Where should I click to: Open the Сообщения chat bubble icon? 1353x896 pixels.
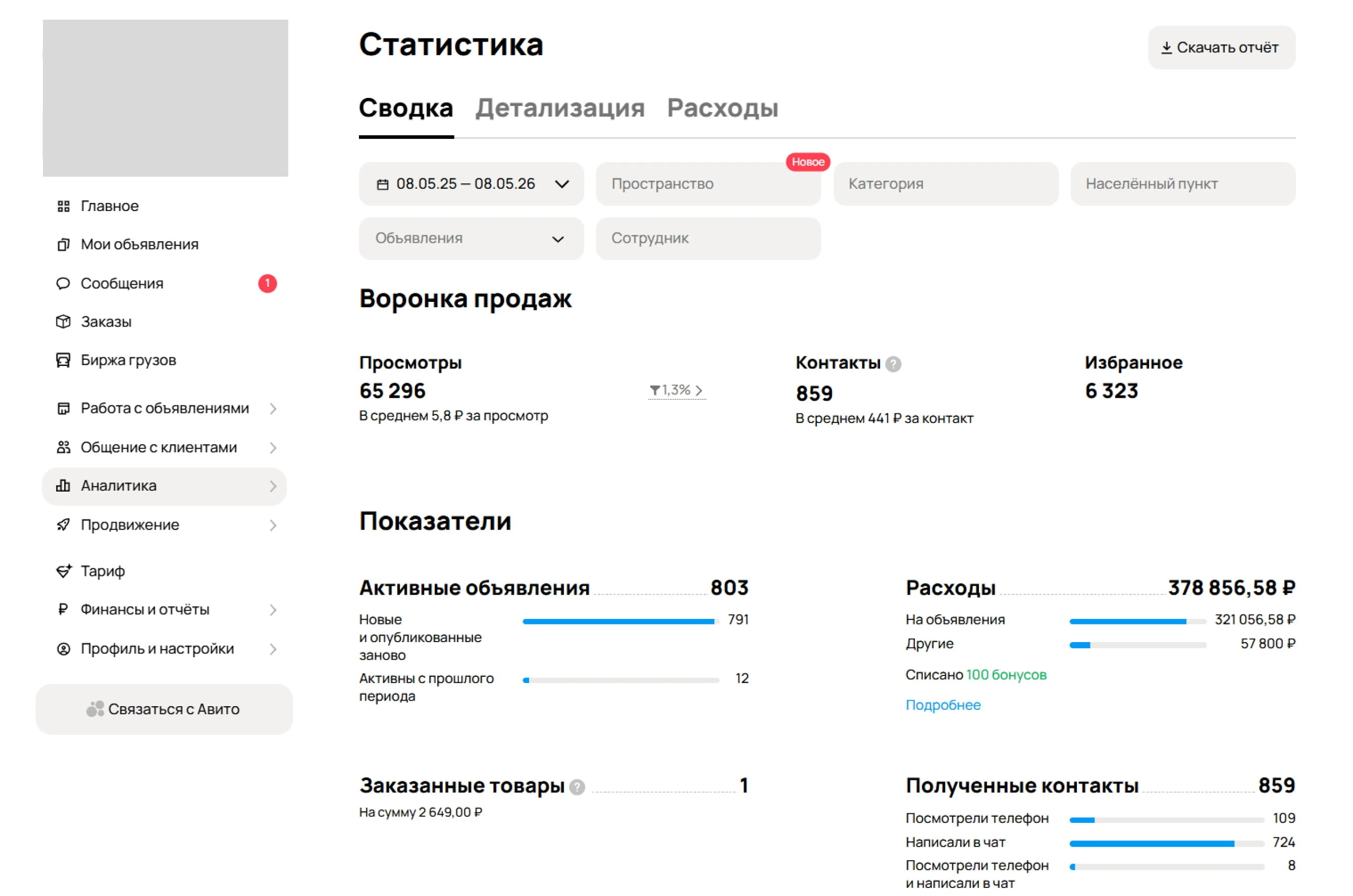64,283
